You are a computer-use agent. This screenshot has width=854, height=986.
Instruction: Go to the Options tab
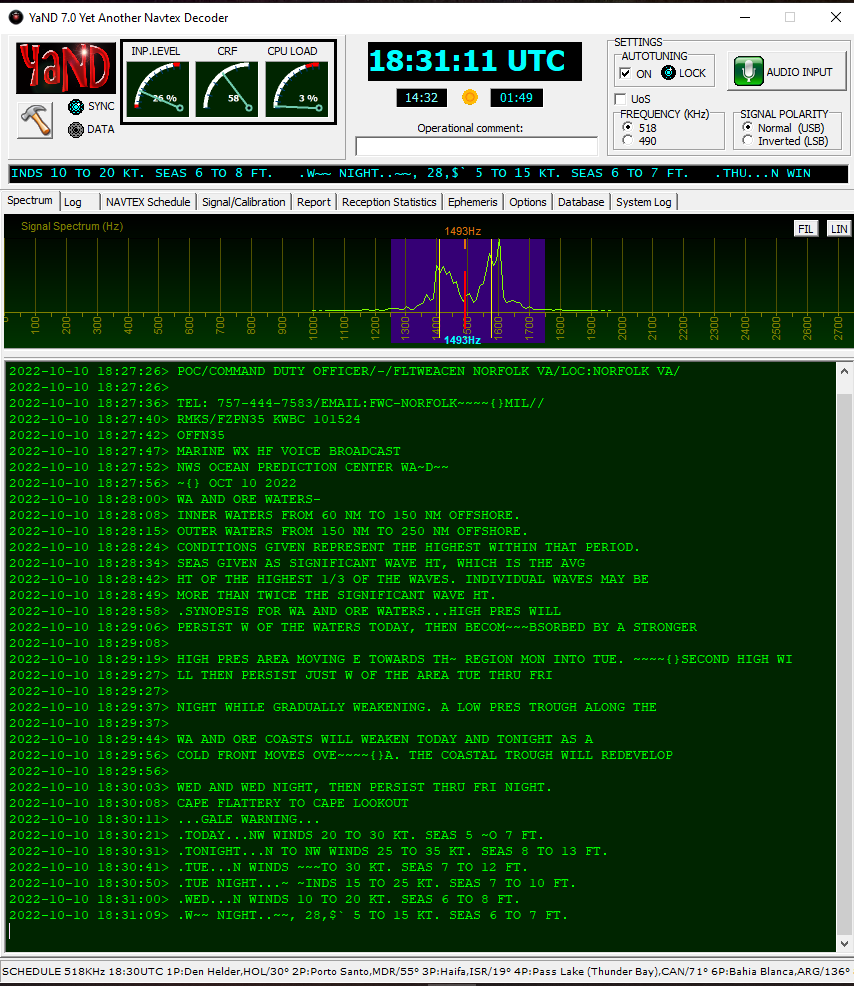[528, 202]
